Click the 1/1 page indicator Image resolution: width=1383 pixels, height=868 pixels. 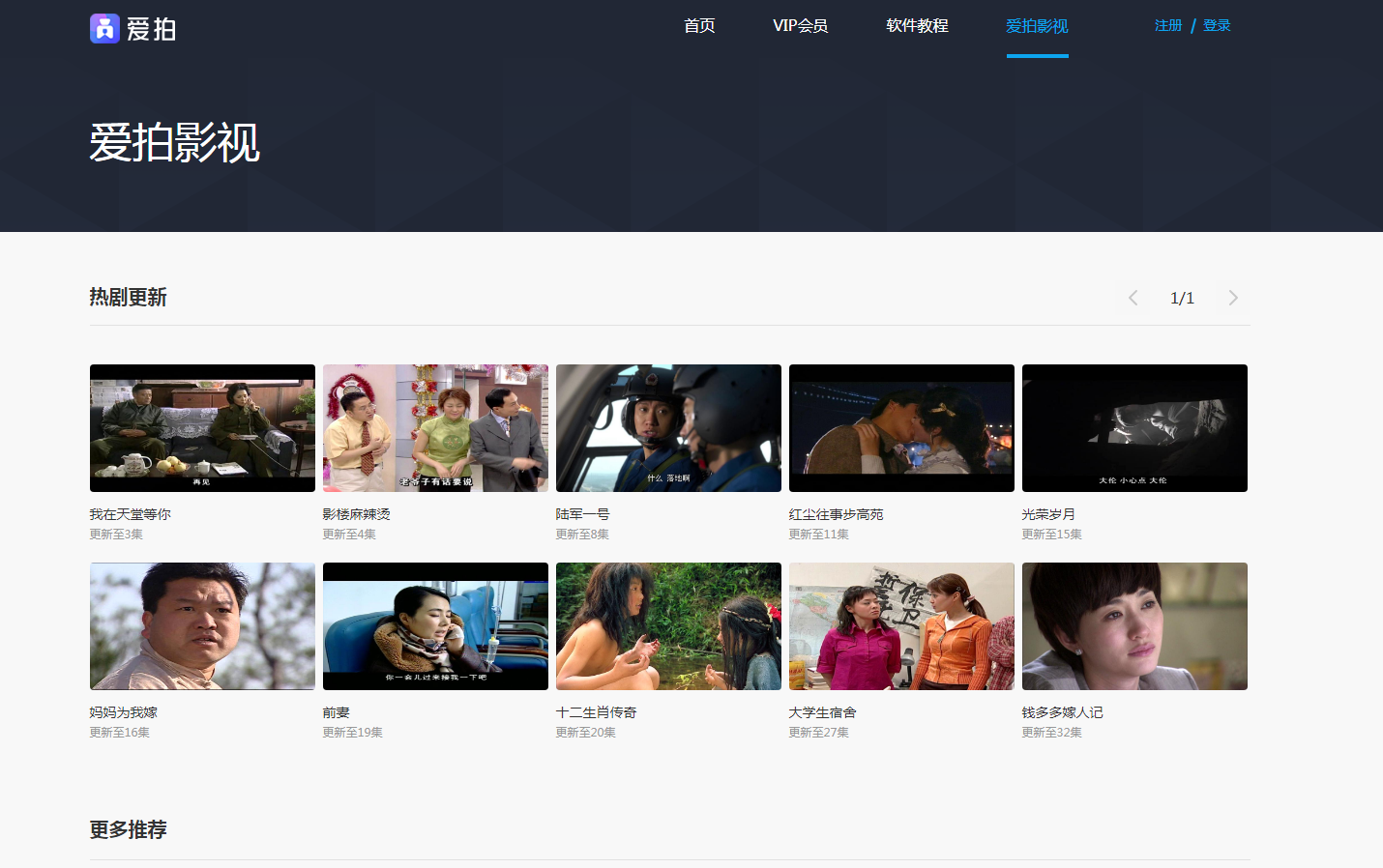coord(1182,298)
